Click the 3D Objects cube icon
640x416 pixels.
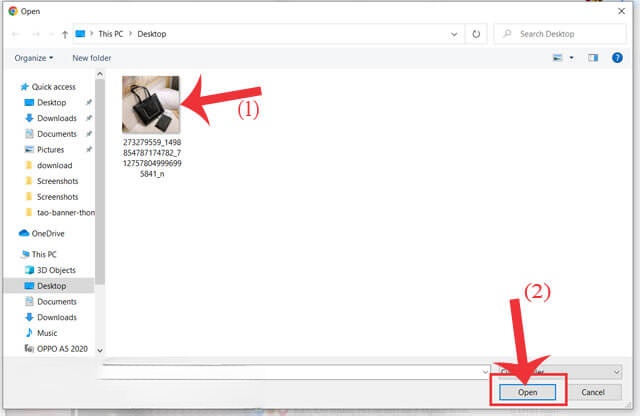(x=29, y=270)
